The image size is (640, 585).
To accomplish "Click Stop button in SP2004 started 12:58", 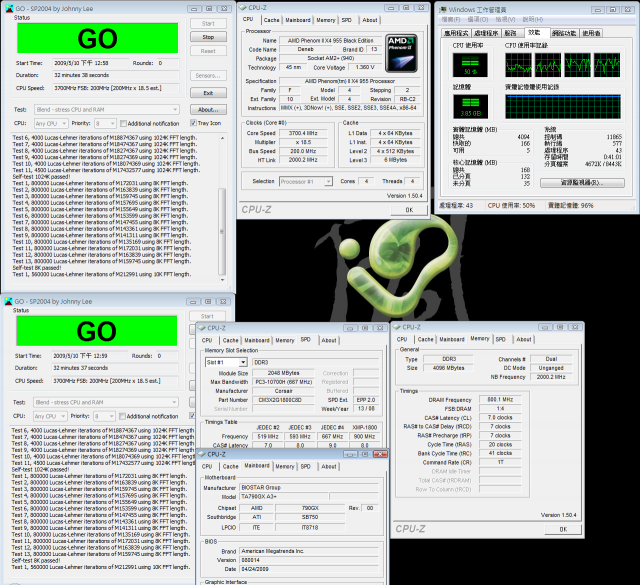I will [x=208, y=37].
